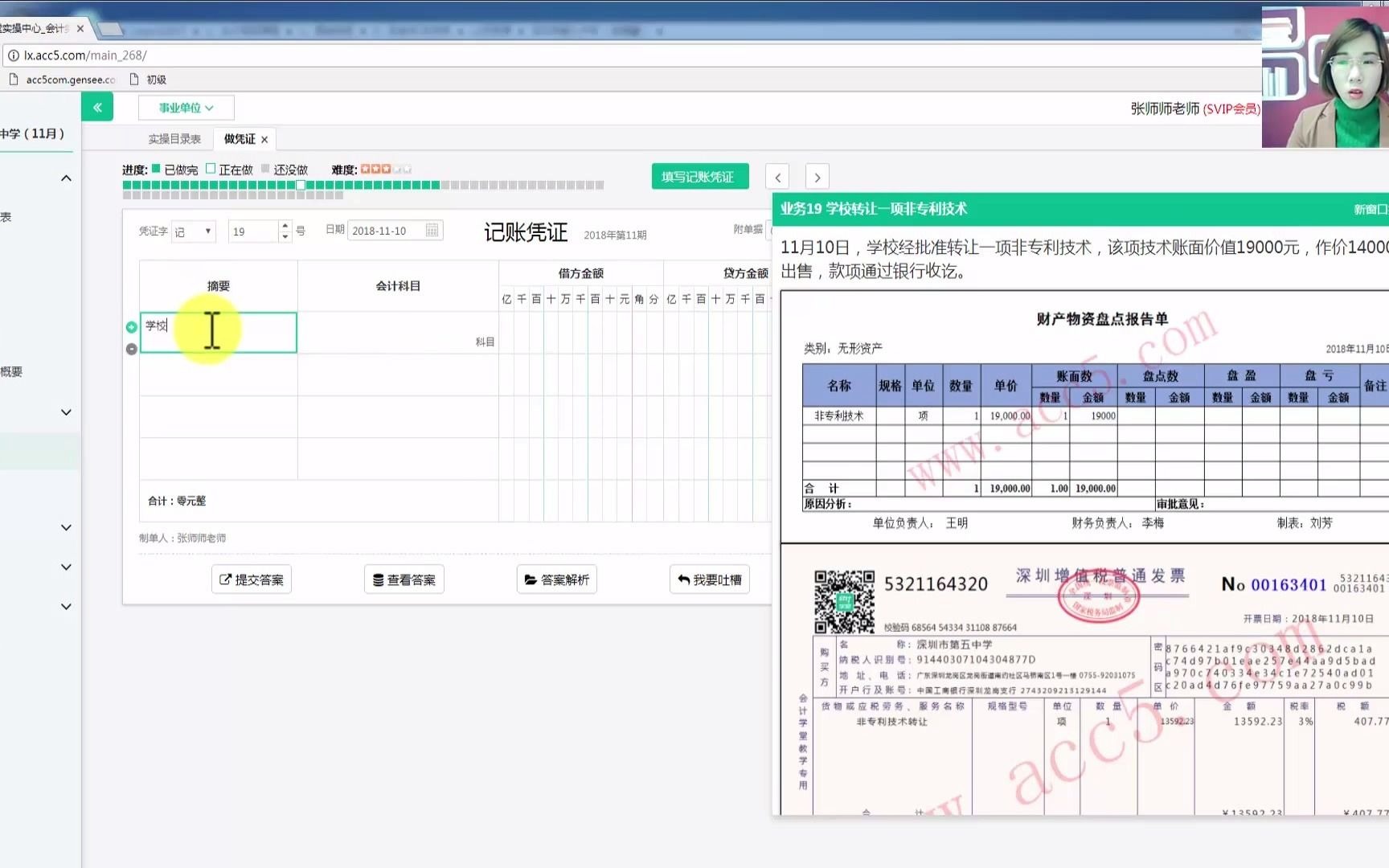Click the 已做完 green legend square
The image size is (1389, 868).
pyautogui.click(x=156, y=169)
